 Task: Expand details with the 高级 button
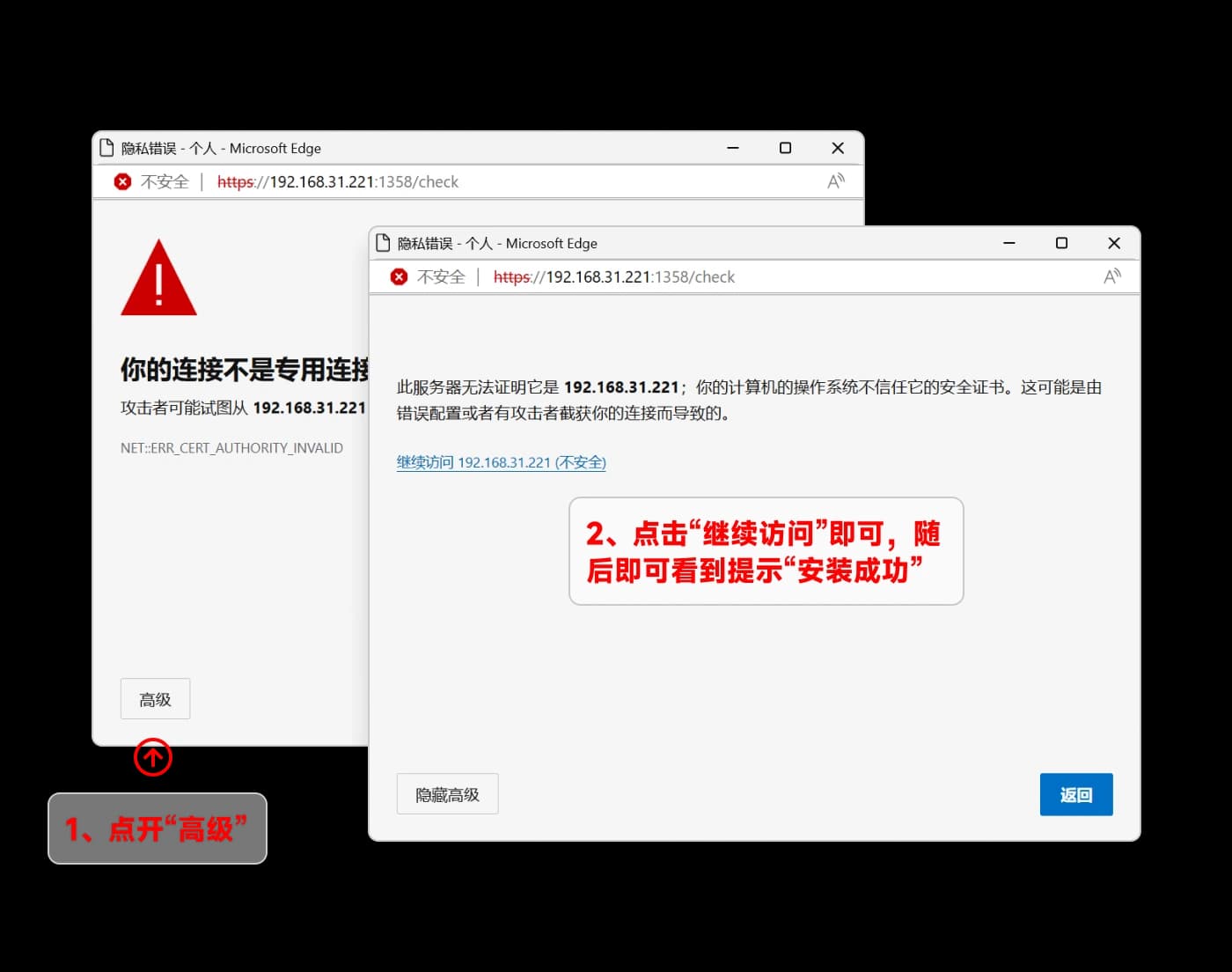pos(155,699)
